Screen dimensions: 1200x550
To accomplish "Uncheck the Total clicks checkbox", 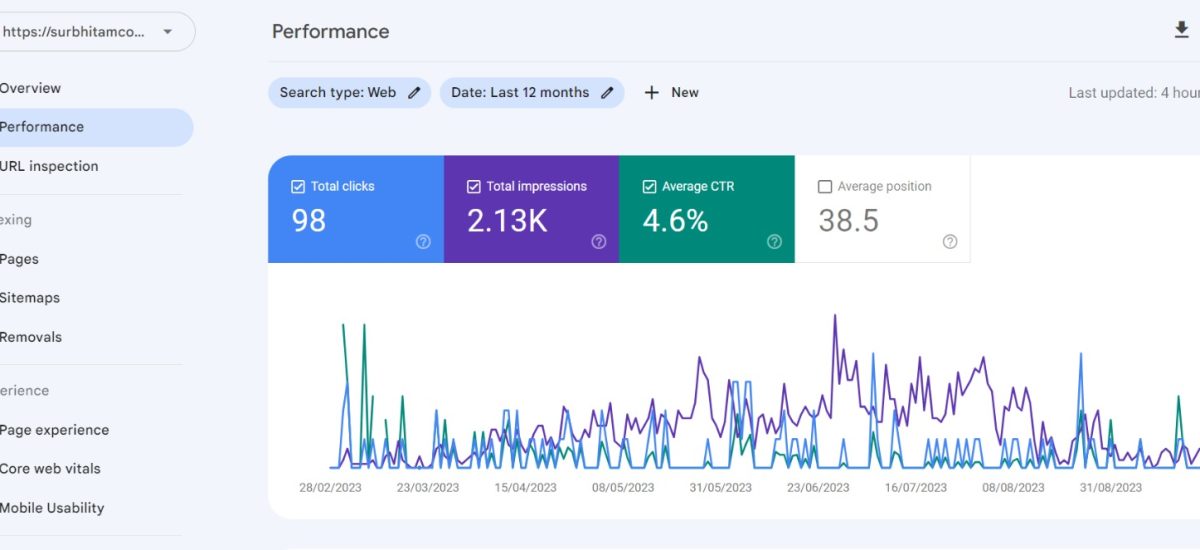I will coord(297,187).
